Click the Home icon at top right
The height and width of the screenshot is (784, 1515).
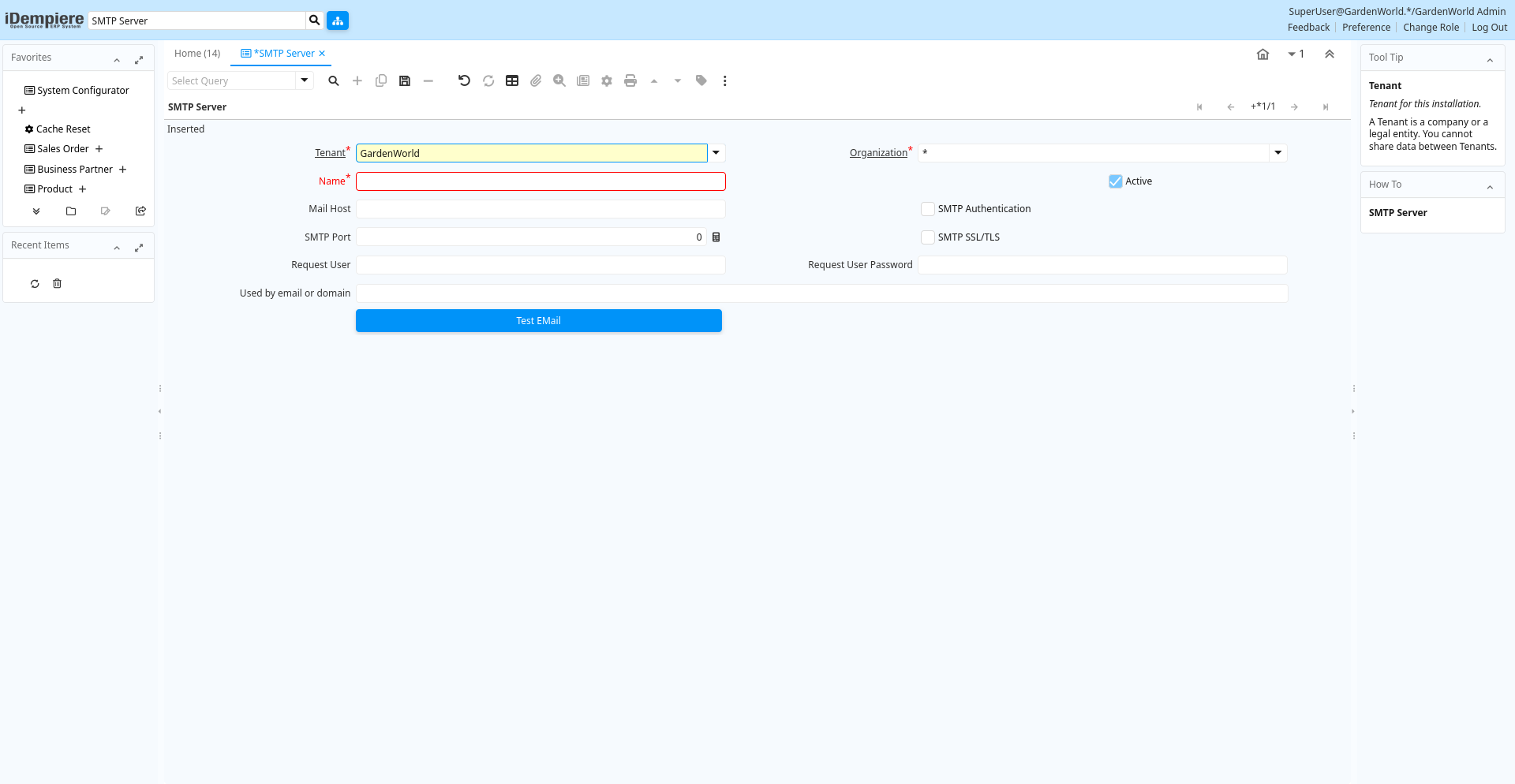(x=1262, y=54)
